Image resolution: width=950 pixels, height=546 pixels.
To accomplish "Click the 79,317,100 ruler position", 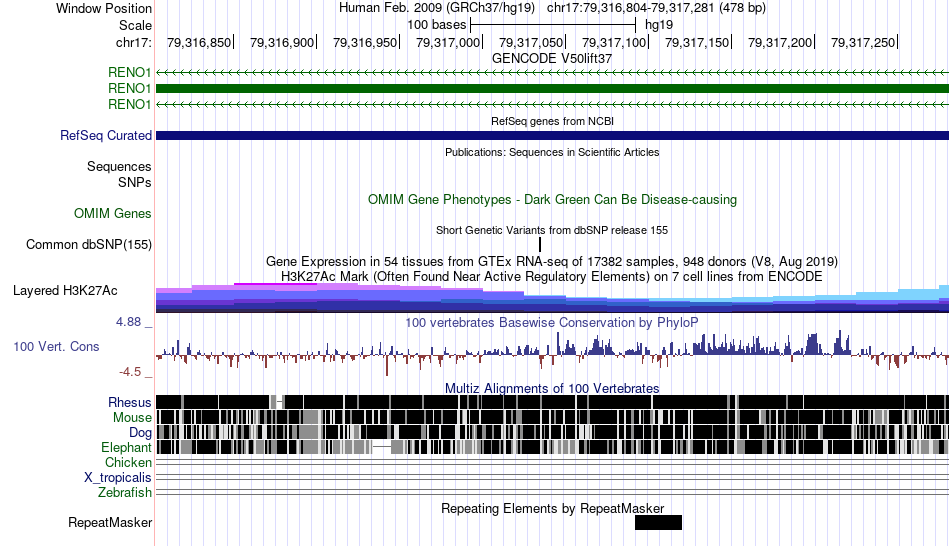I will click(x=614, y=42).
